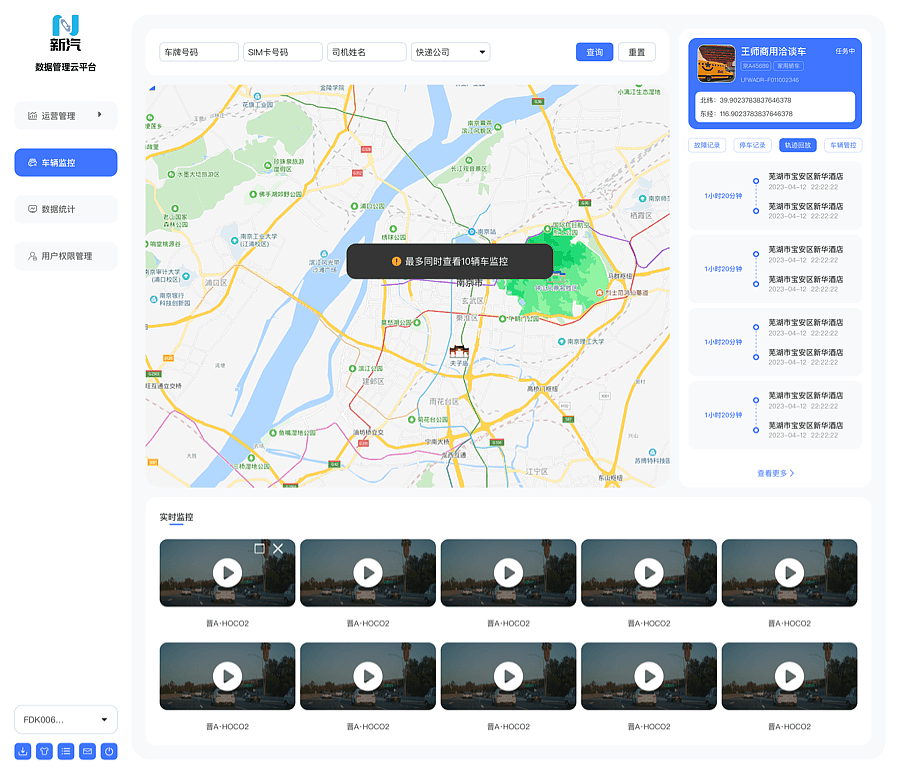Viewport: 900px width, 775px height.
Task: Click the 长江观音景区 map marker
Action: pos(469,160)
